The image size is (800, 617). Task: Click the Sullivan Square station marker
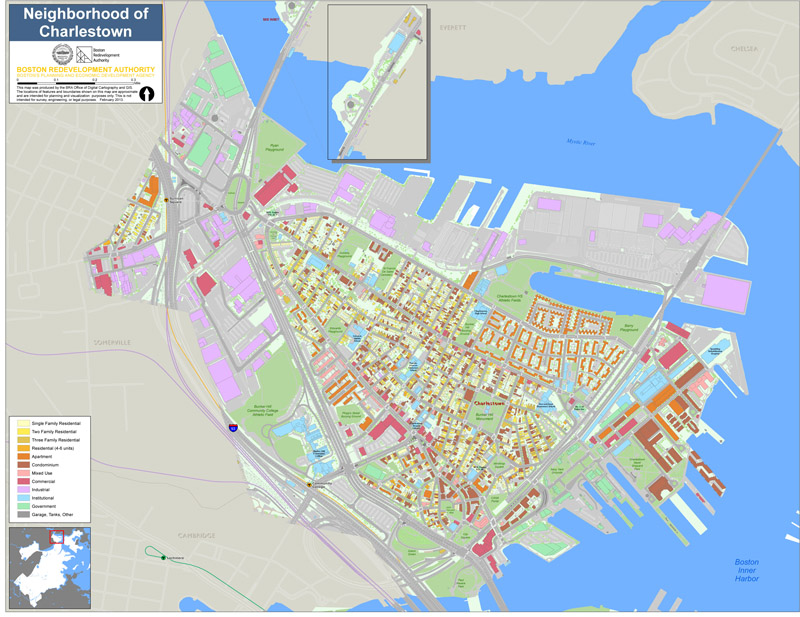click(167, 200)
